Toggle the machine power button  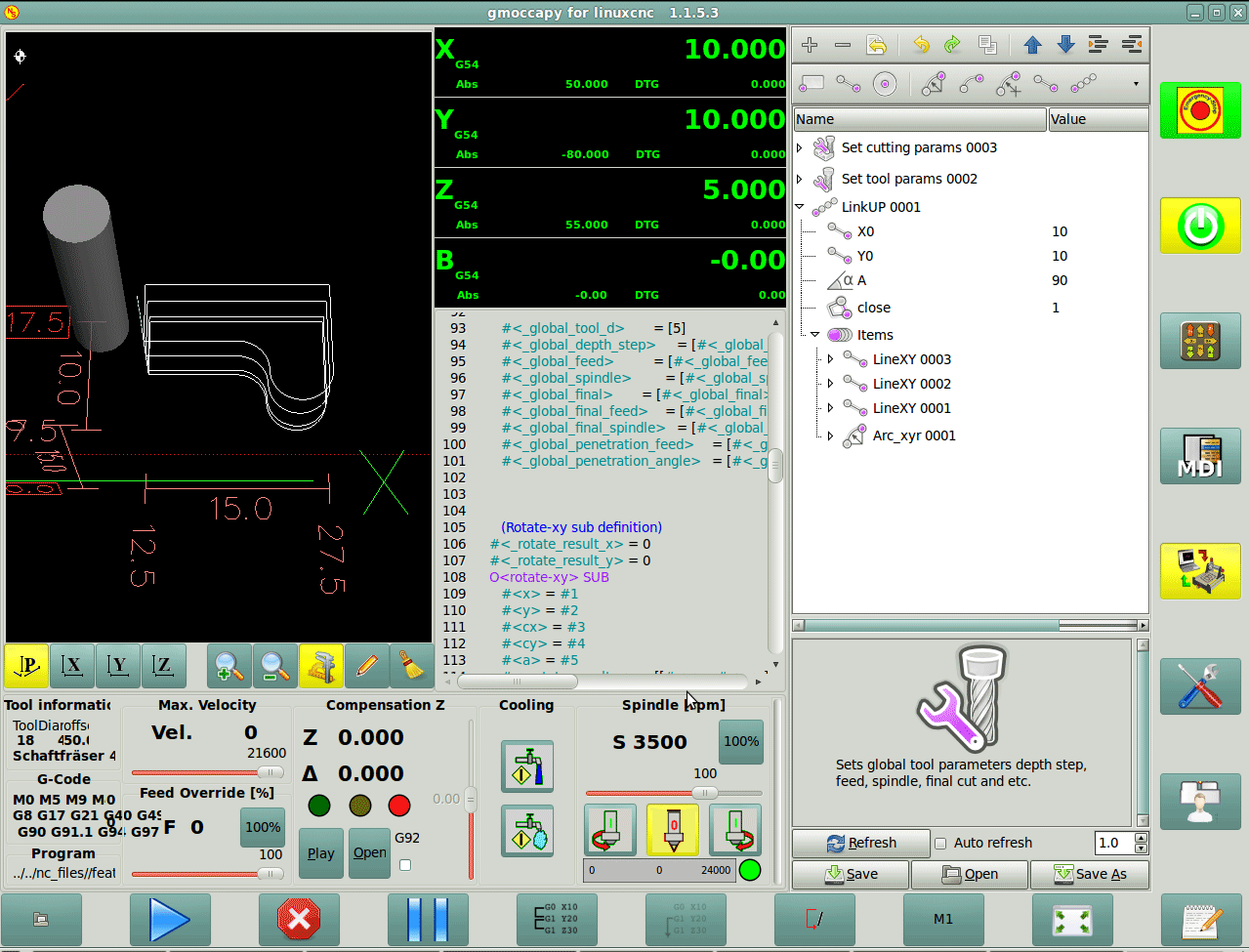1199,227
